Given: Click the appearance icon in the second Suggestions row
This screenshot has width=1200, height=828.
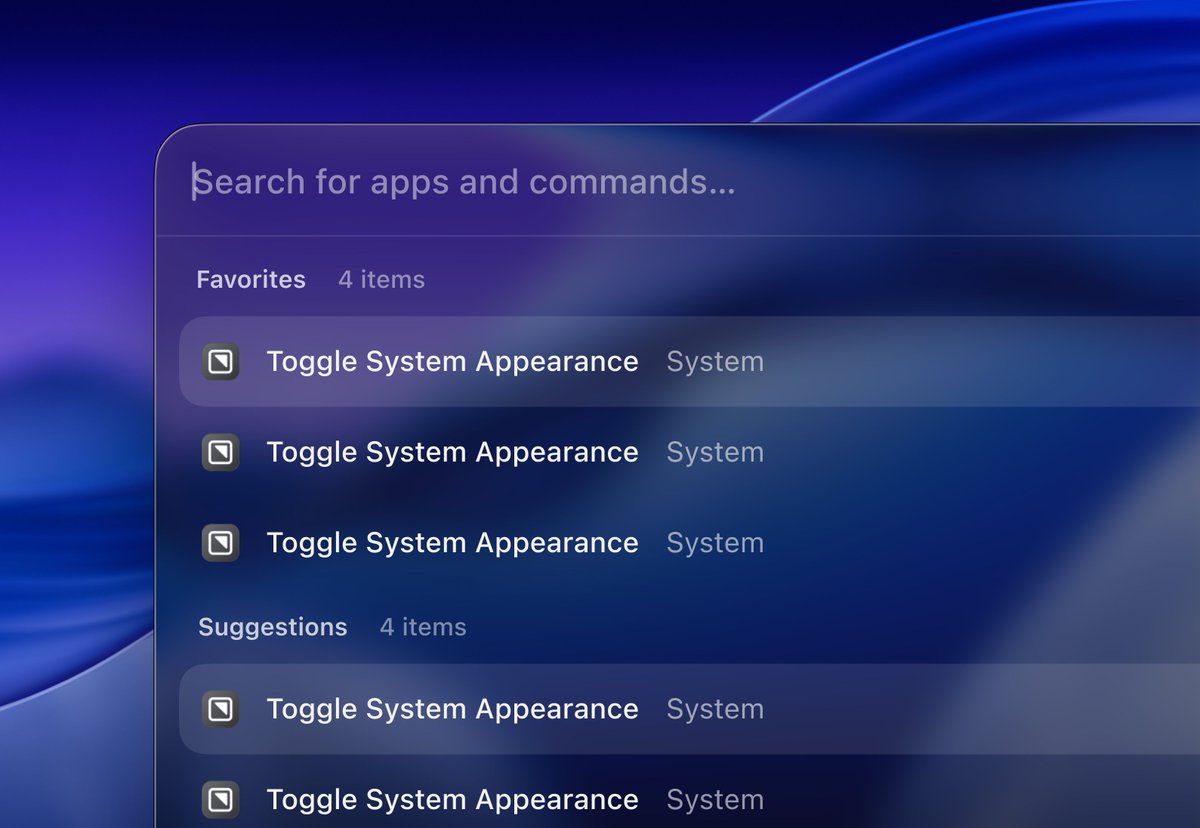Looking at the screenshot, I should [x=220, y=800].
